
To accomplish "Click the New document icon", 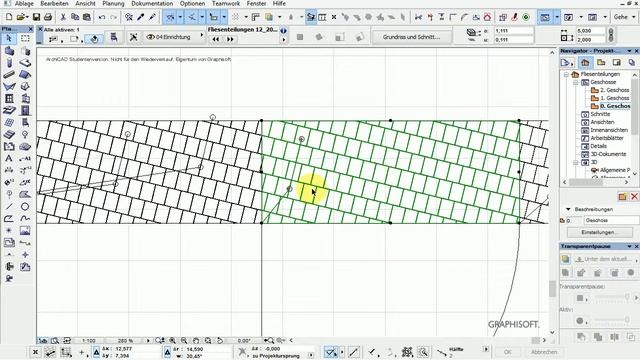I will pyautogui.click(x=9, y=17).
